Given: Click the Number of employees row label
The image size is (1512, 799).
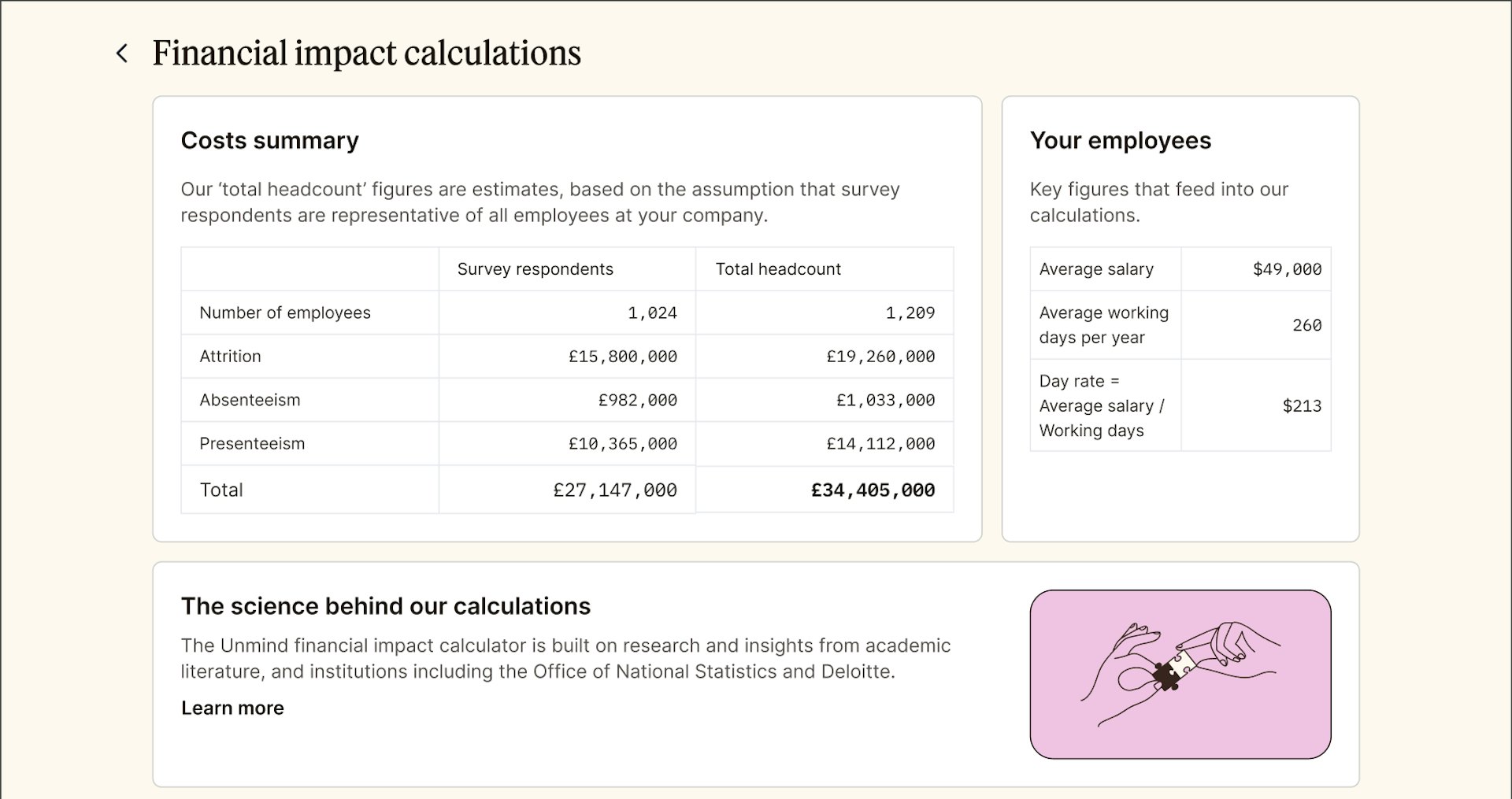Looking at the screenshot, I should (x=284, y=313).
